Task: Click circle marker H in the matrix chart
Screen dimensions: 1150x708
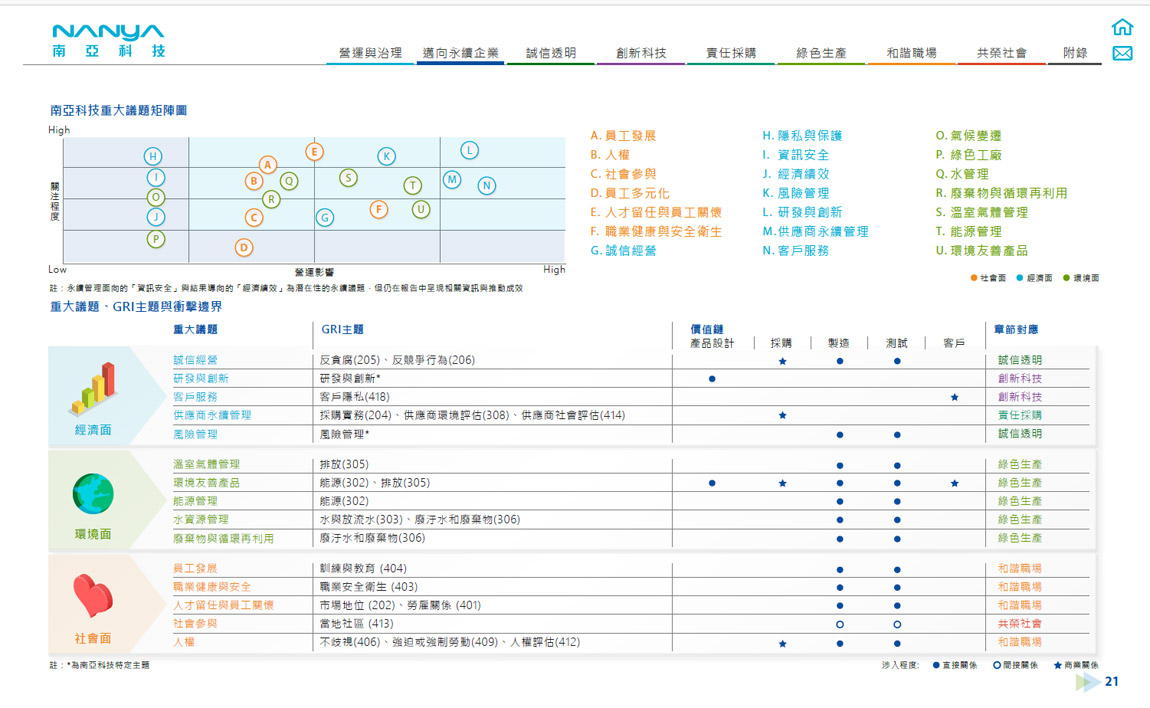Action: [x=153, y=156]
